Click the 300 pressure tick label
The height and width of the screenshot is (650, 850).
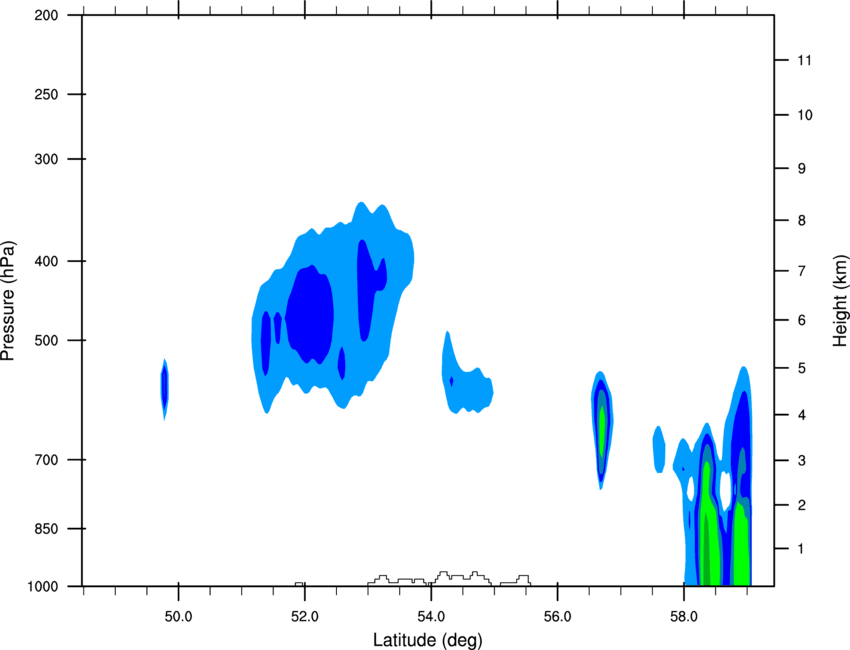47,159
